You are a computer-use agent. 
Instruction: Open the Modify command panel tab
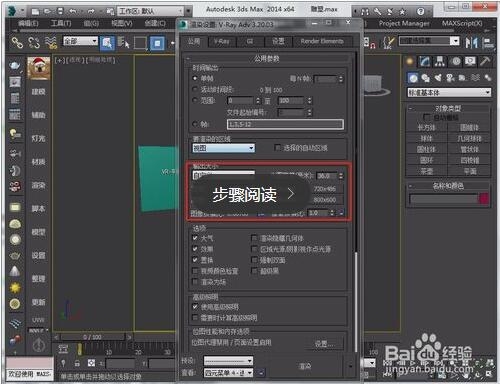click(x=425, y=61)
